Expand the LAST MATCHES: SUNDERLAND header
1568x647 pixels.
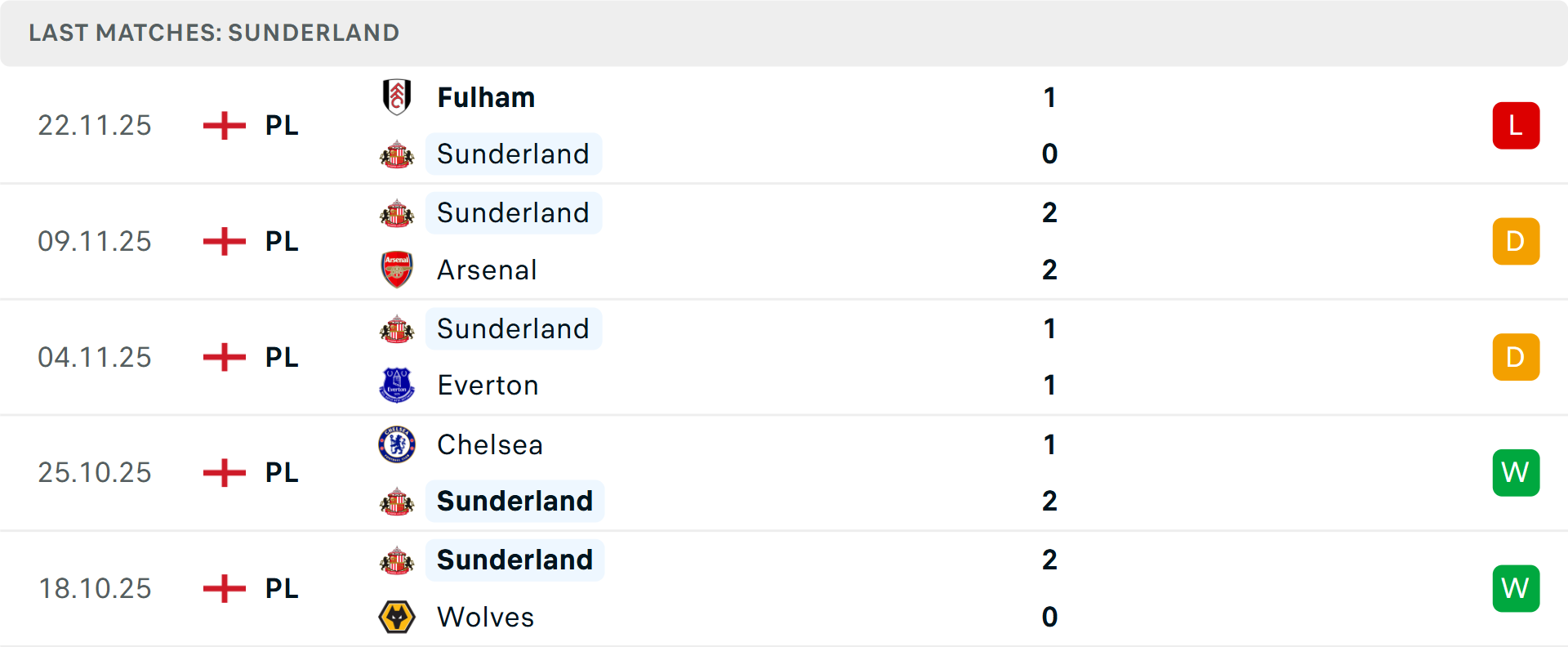(x=214, y=33)
